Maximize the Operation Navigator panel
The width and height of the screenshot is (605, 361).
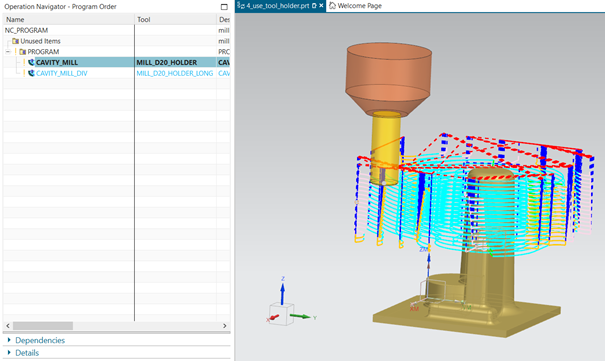224,7
